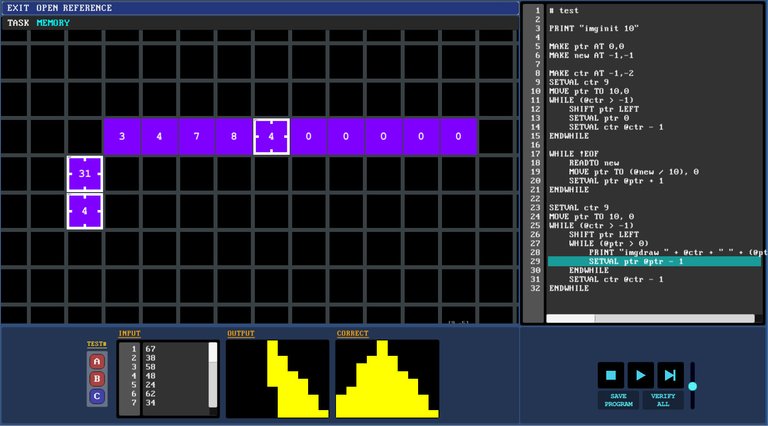Click the code editor horizontal scrollbar
Viewport: 768px width, 426px height.
coord(650,318)
